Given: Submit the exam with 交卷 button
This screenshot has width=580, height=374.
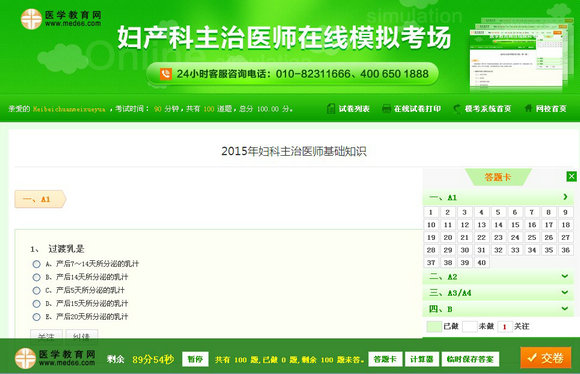Looking at the screenshot, I should [x=546, y=358].
